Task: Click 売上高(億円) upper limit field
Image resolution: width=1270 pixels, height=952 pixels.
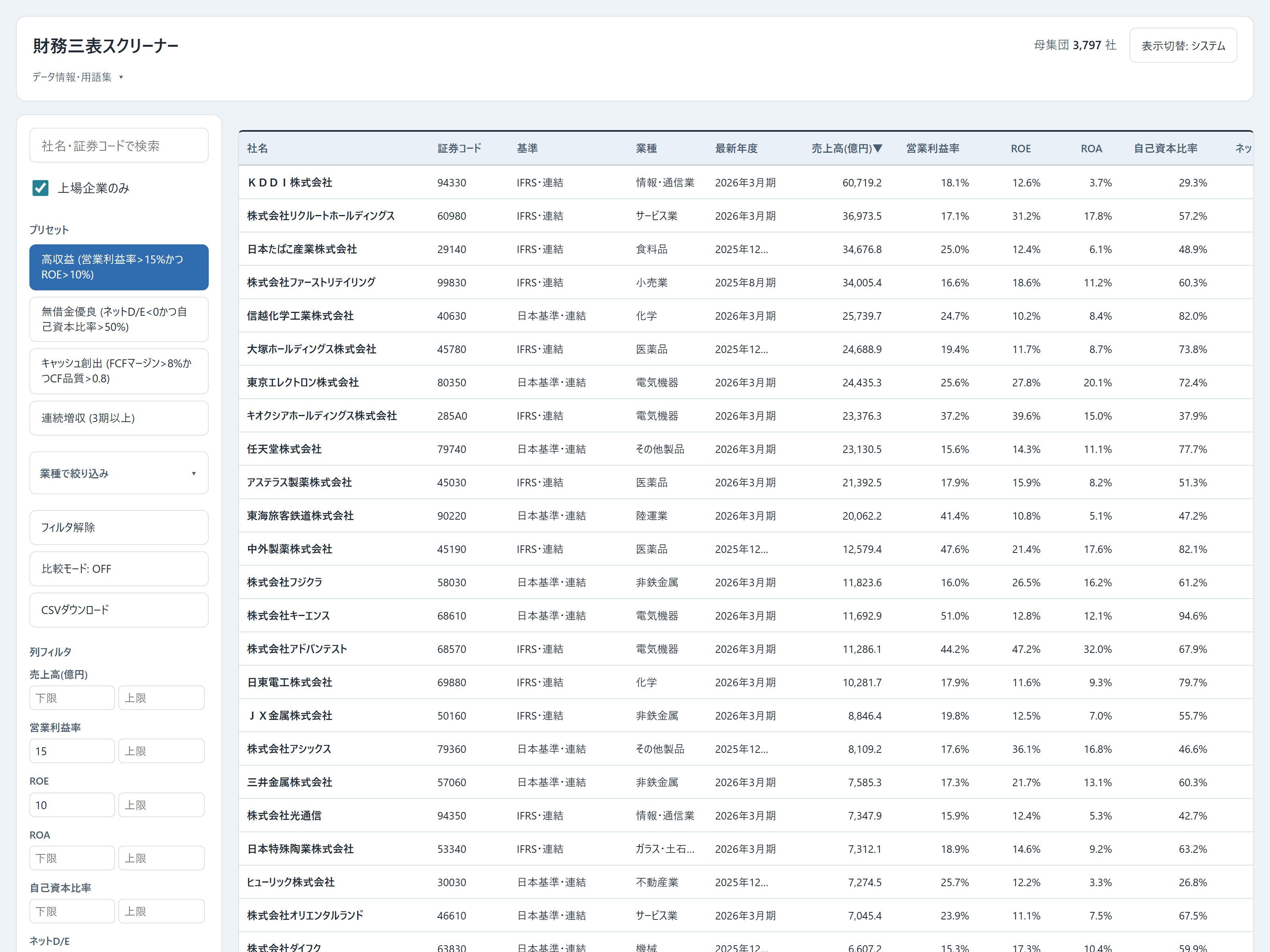Action: pyautogui.click(x=162, y=698)
